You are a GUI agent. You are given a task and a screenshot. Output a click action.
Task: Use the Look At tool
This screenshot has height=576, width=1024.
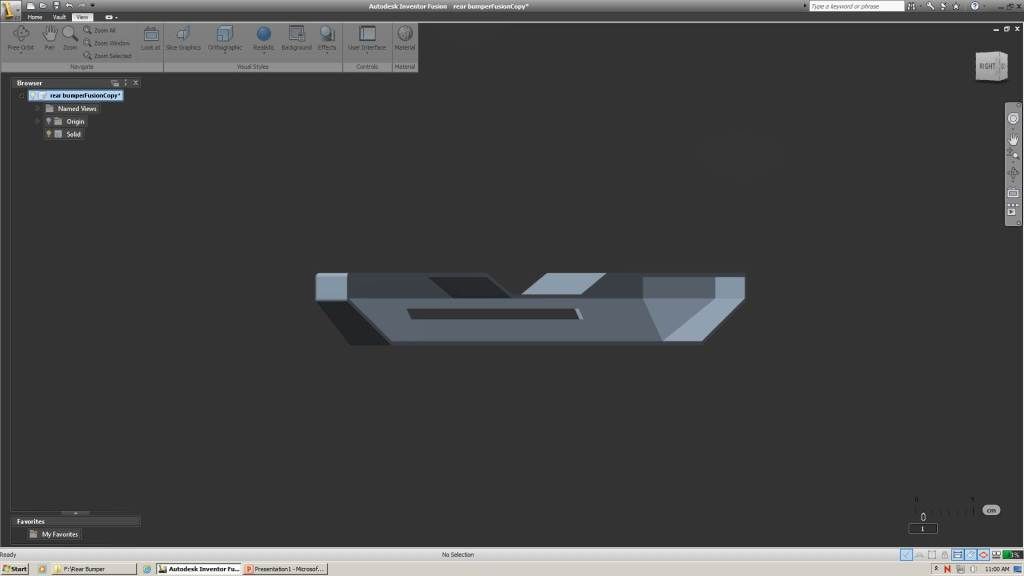coord(150,38)
